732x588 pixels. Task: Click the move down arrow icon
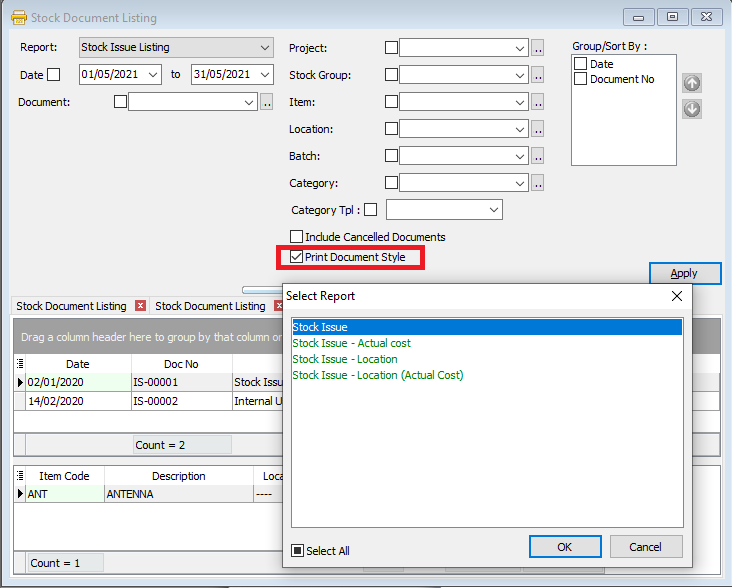click(692, 108)
